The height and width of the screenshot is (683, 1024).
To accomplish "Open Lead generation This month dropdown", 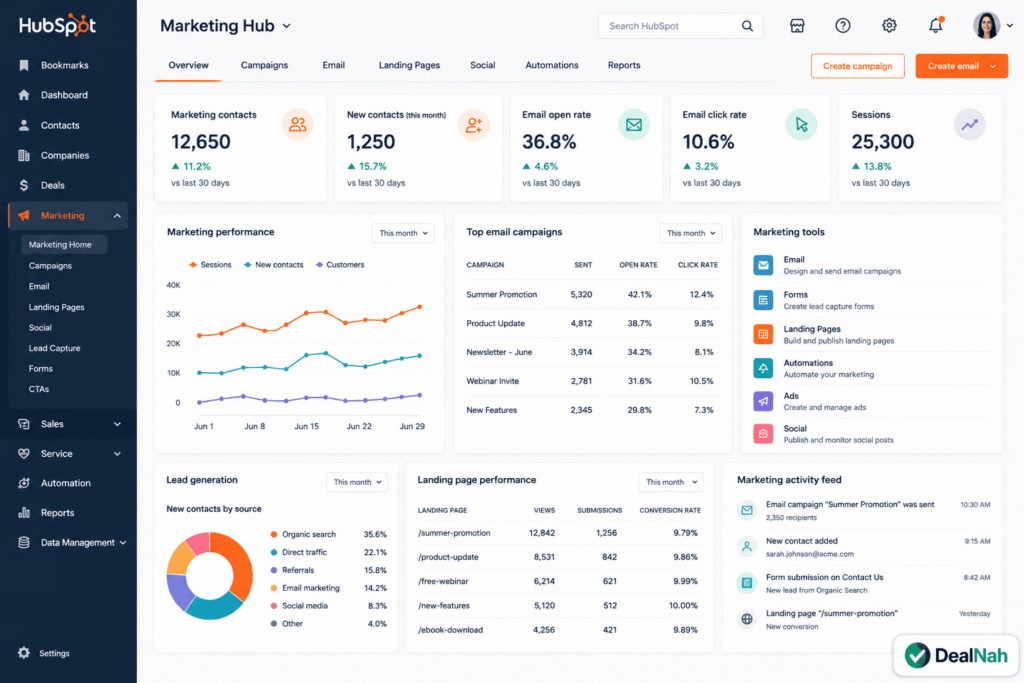I will coord(357,482).
